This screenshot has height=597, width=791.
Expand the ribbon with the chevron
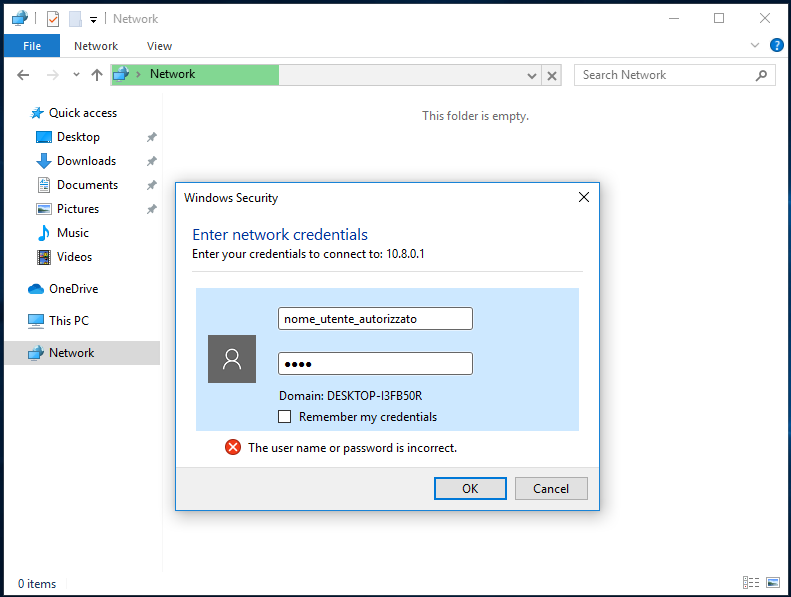[755, 45]
